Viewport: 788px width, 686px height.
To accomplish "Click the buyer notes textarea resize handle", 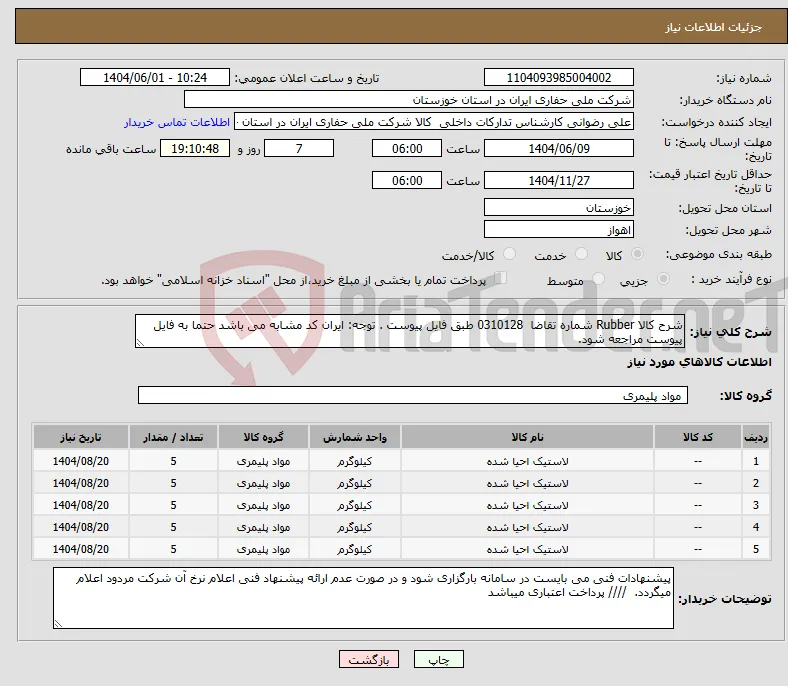I will 58,623.
